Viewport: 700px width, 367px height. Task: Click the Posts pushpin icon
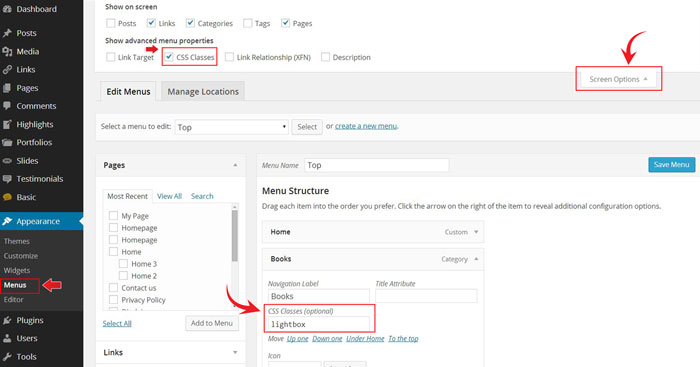point(7,33)
